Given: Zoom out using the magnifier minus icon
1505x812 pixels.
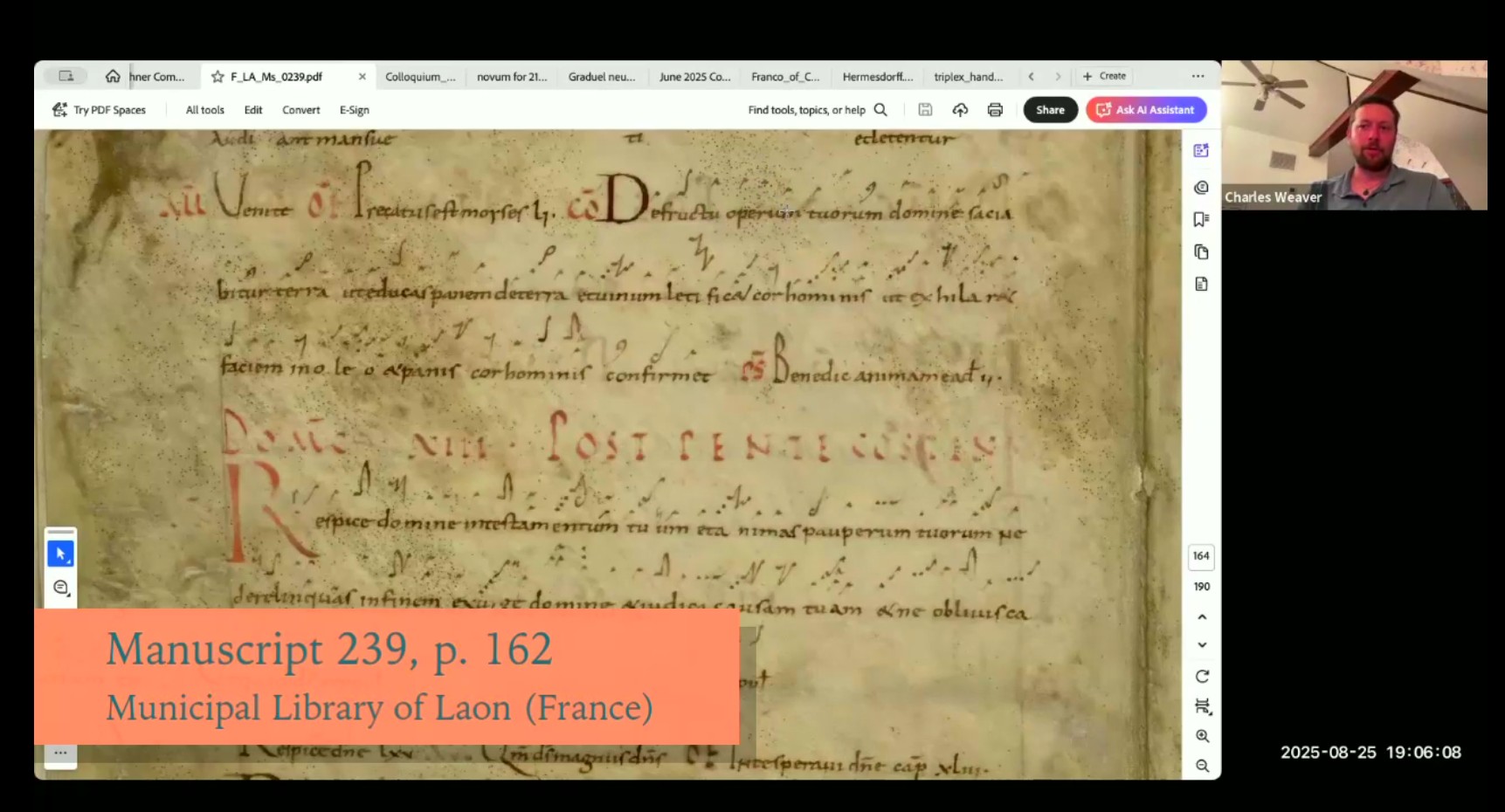Looking at the screenshot, I should (x=1202, y=766).
